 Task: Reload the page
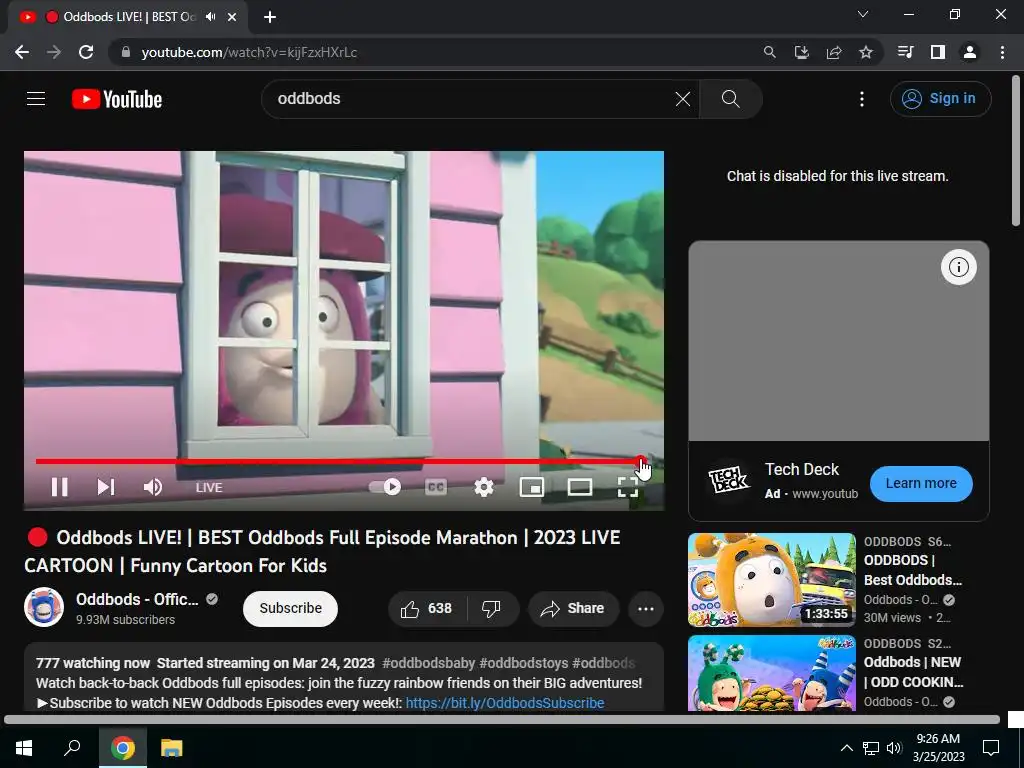click(86, 52)
